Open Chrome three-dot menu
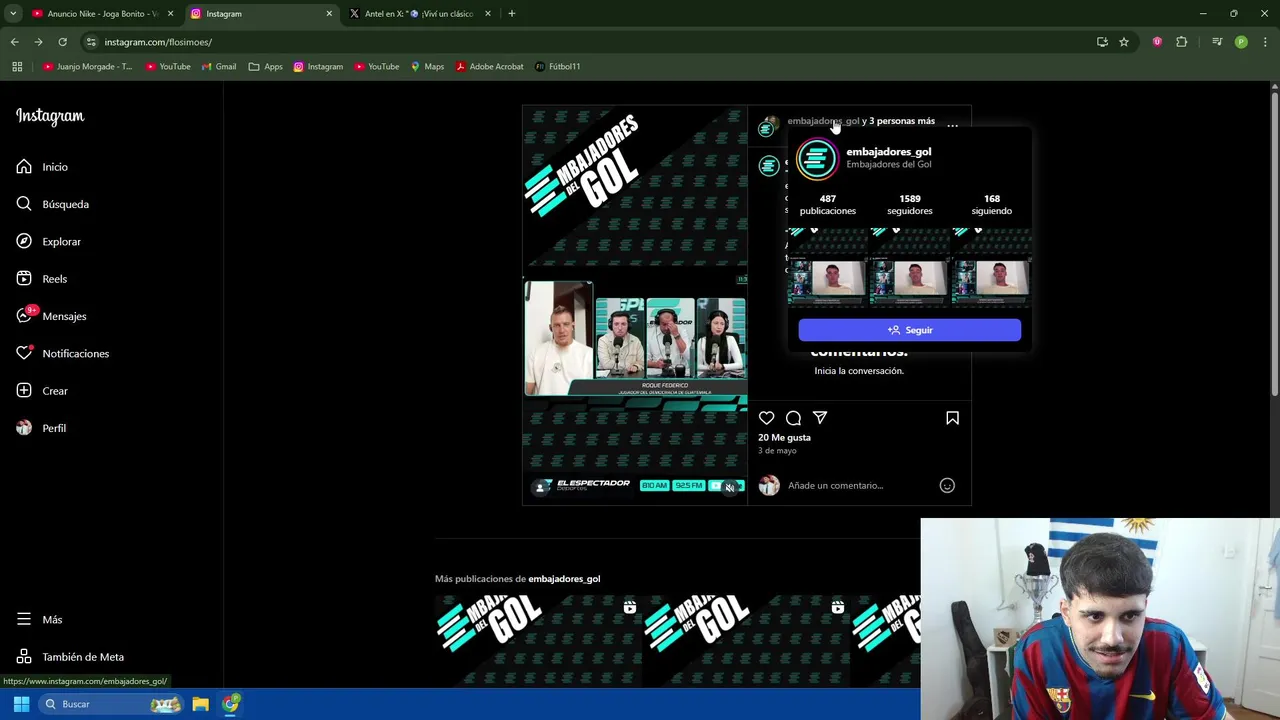 point(1265,42)
